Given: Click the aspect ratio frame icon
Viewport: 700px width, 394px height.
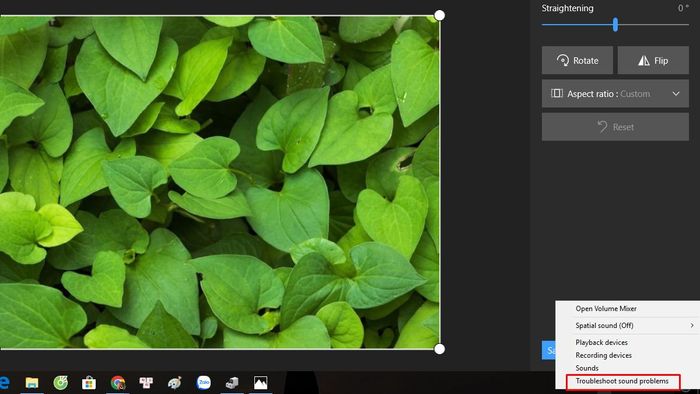Looking at the screenshot, I should pyautogui.click(x=557, y=93).
